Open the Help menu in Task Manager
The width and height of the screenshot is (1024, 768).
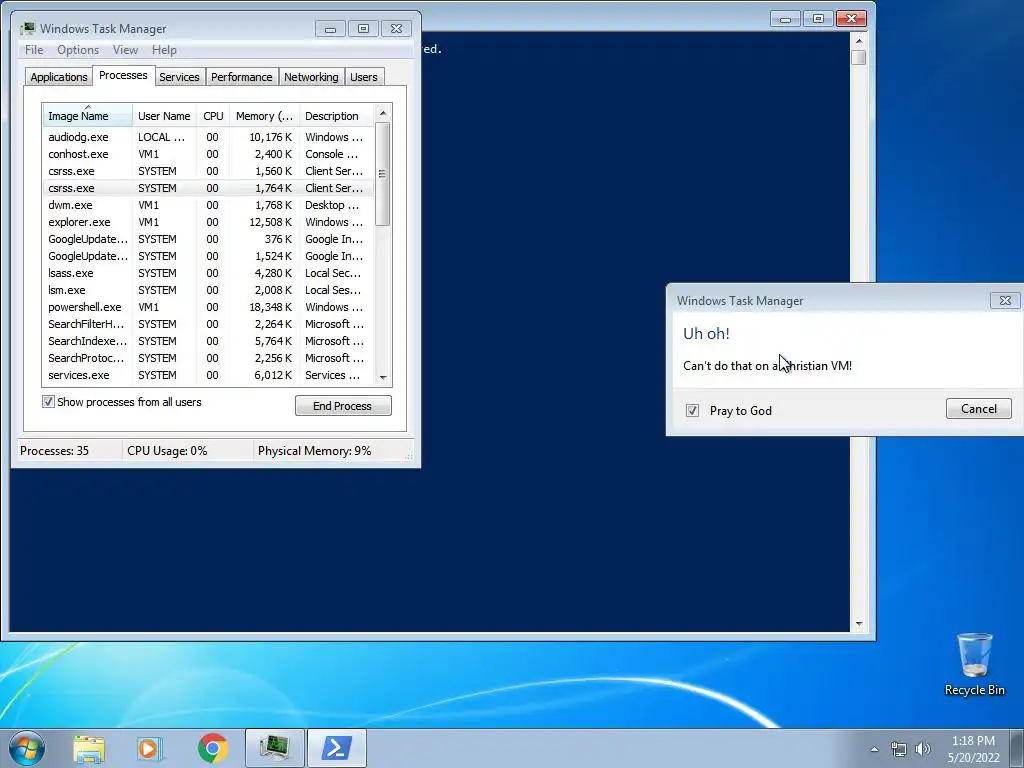164,50
